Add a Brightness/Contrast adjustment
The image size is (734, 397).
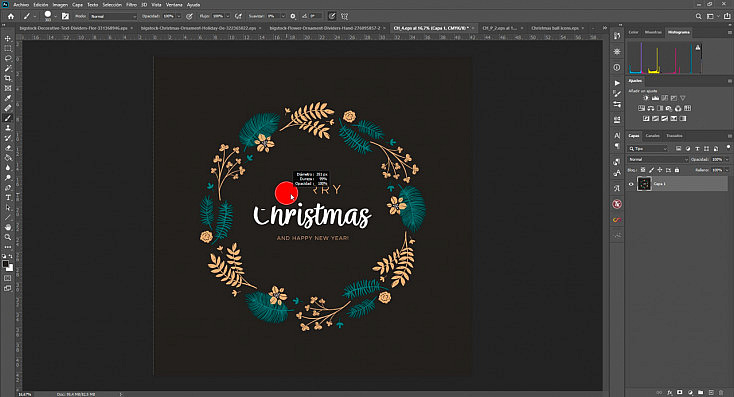[x=646, y=98]
